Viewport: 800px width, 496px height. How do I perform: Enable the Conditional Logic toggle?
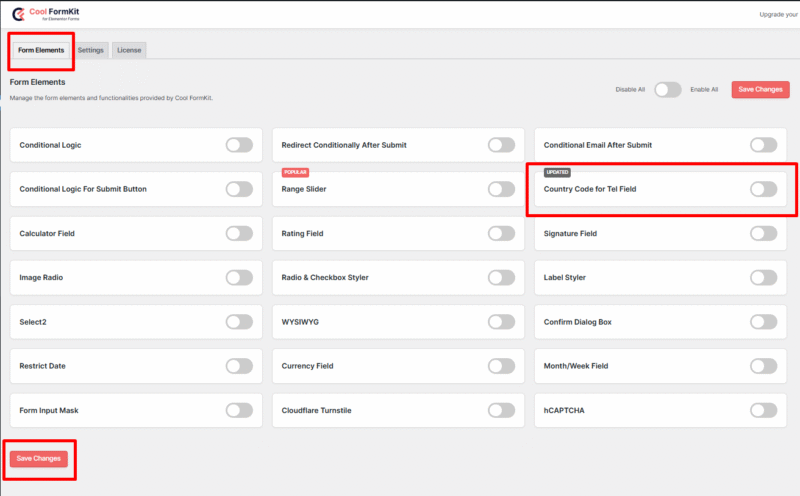(239, 145)
